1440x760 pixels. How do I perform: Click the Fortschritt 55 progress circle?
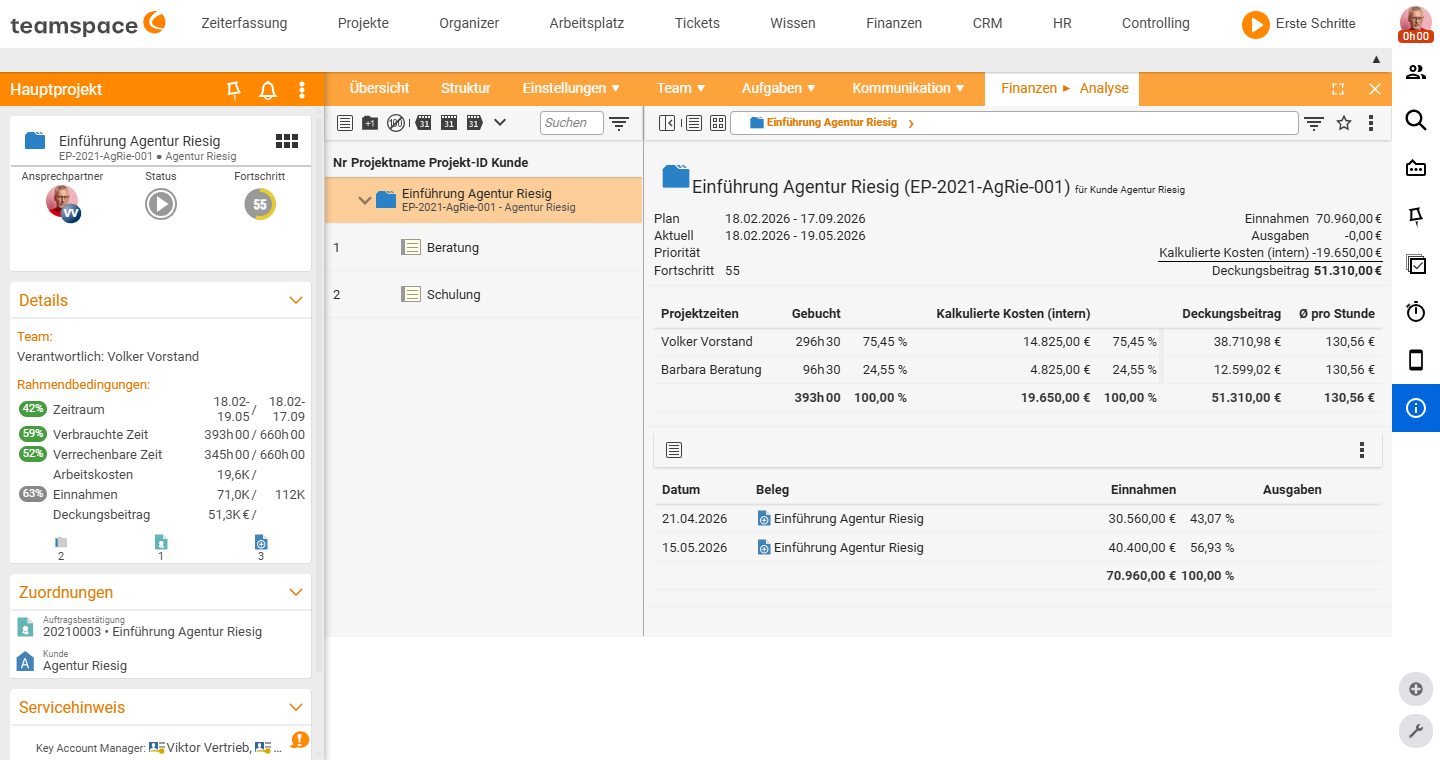[x=260, y=204]
